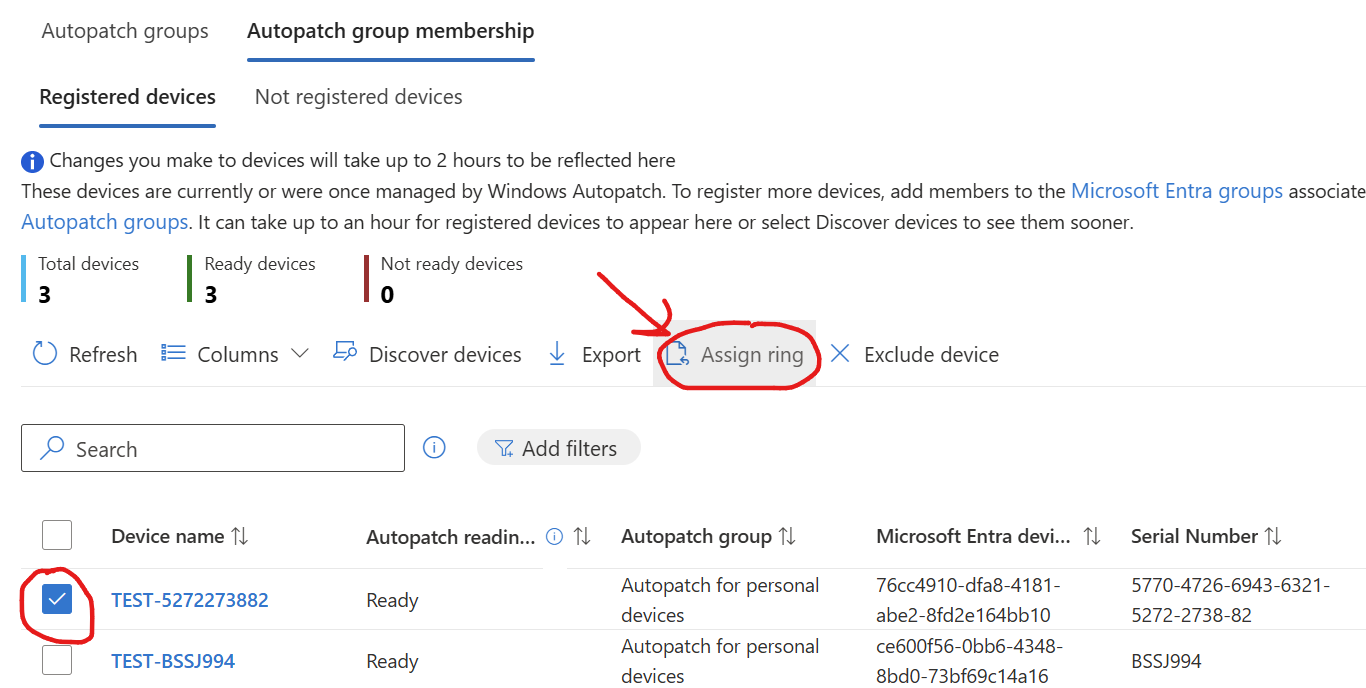This screenshot has width=1366, height=688.
Task: Sort by Autopatch readiness arrows icon
Action: 582,536
